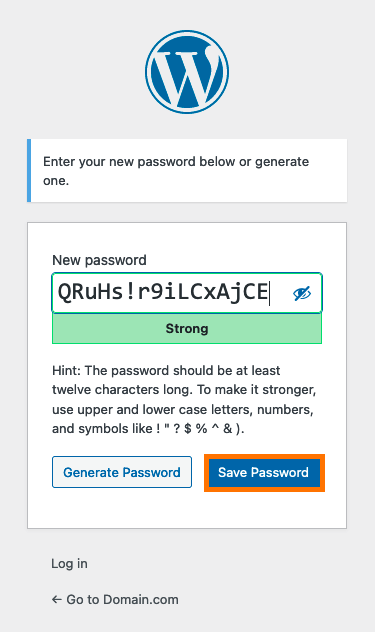The height and width of the screenshot is (632, 375).
Task: Place cursor at end of password after CE
Action: click(269, 292)
